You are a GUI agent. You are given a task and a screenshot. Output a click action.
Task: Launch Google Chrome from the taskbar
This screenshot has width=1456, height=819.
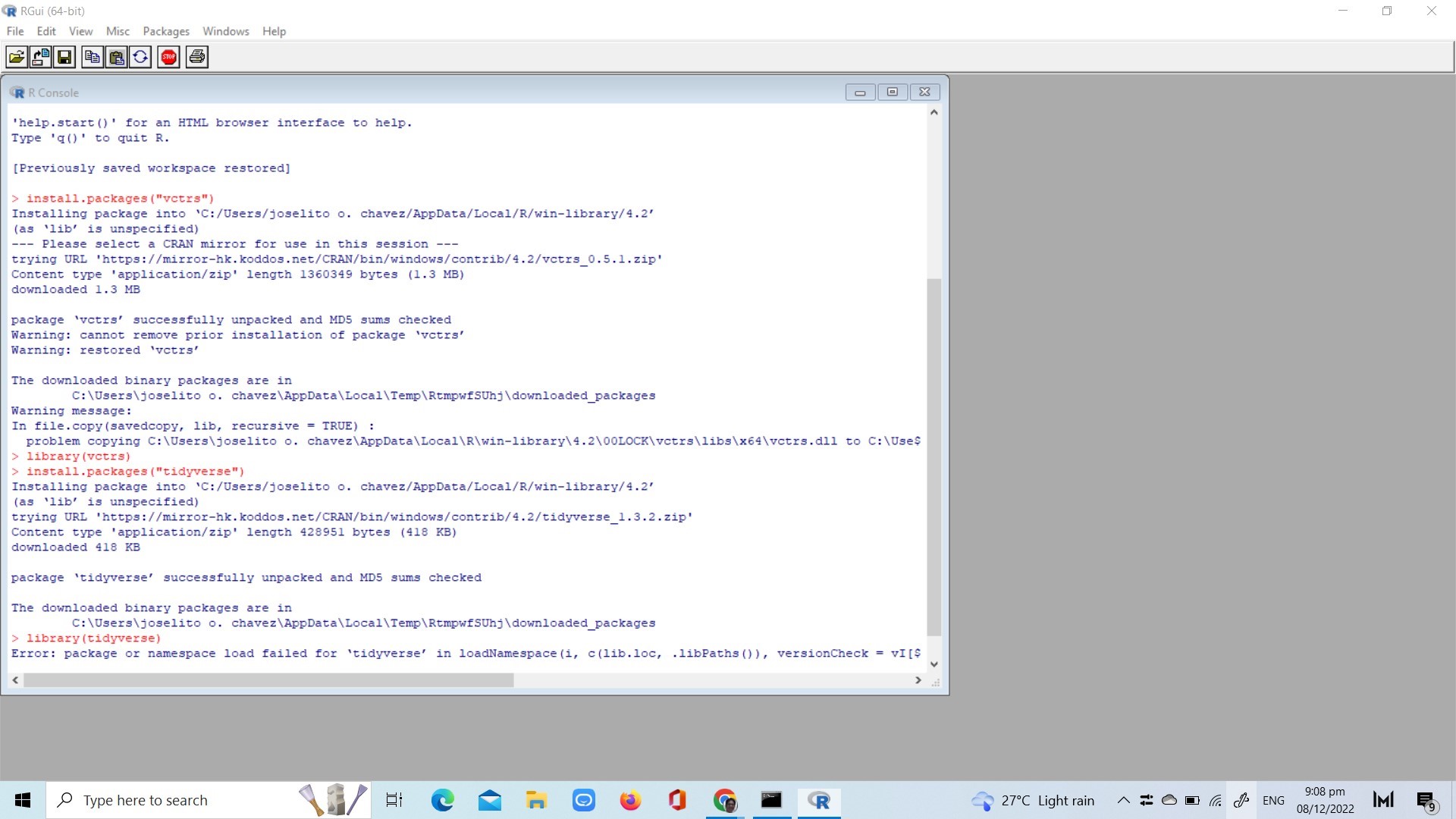[725, 800]
